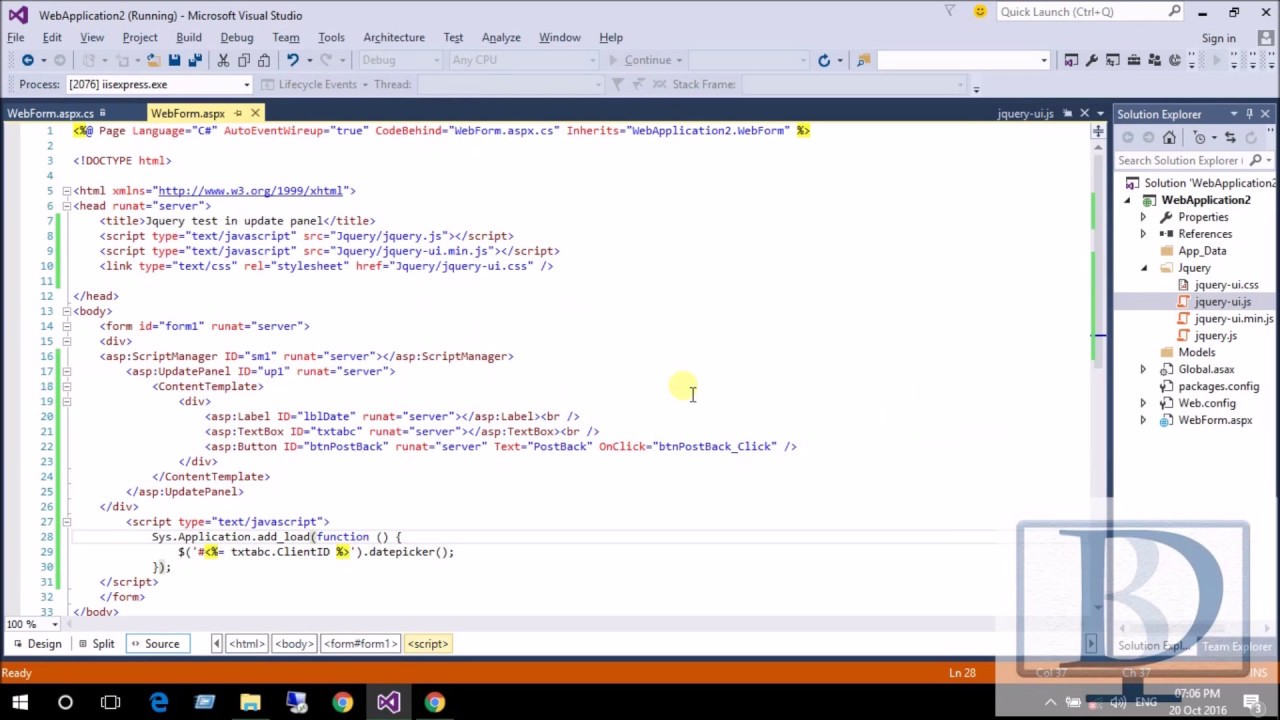Screen dimensions: 1280x720
Task: Switch to Split view
Action: click(x=96, y=644)
